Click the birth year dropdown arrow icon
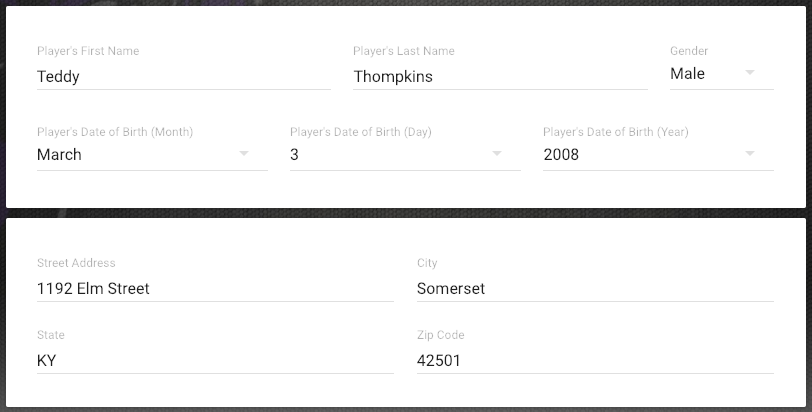This screenshot has height=412, width=812. (x=750, y=154)
